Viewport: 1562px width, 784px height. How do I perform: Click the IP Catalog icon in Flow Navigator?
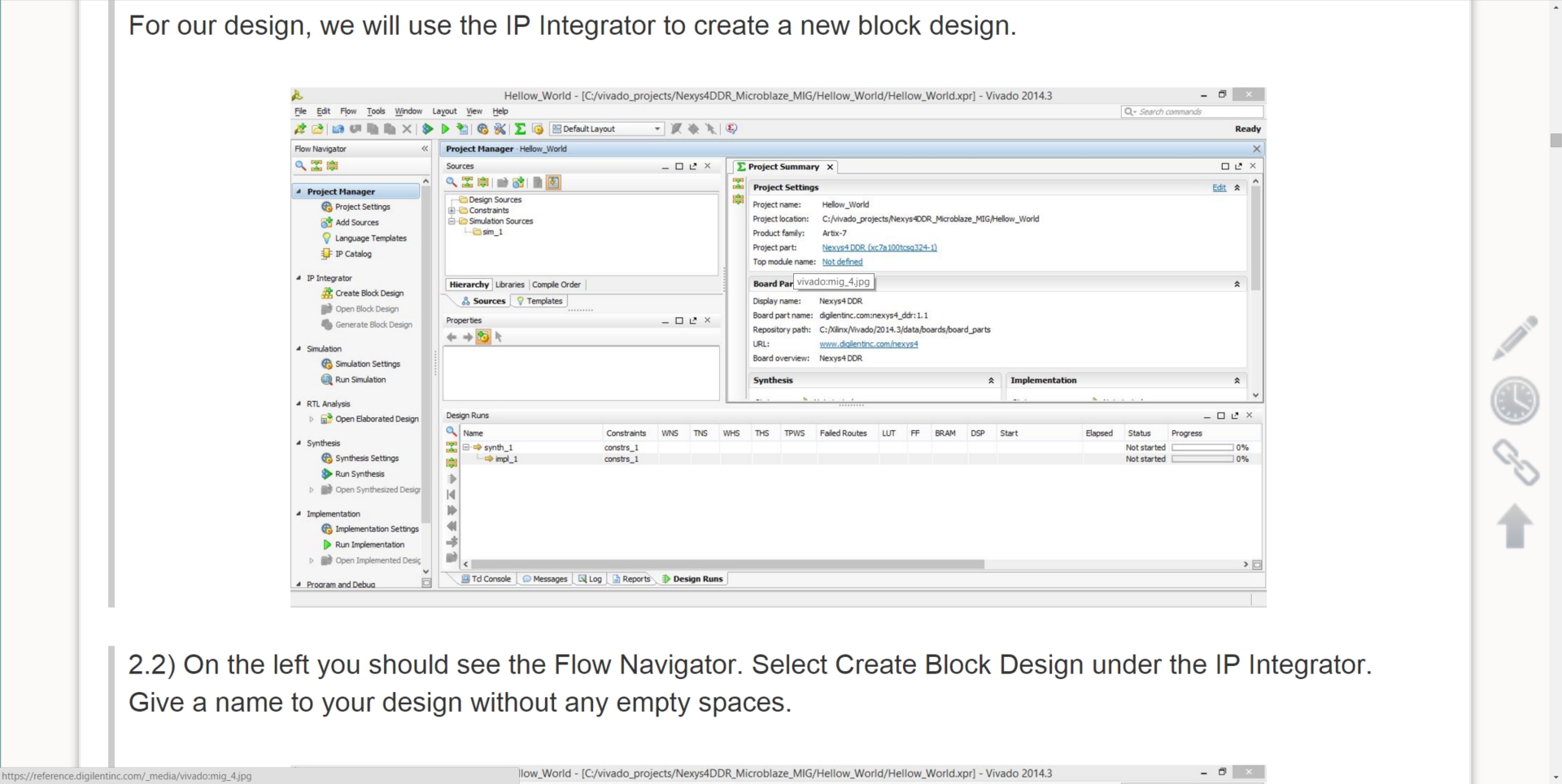coord(326,254)
